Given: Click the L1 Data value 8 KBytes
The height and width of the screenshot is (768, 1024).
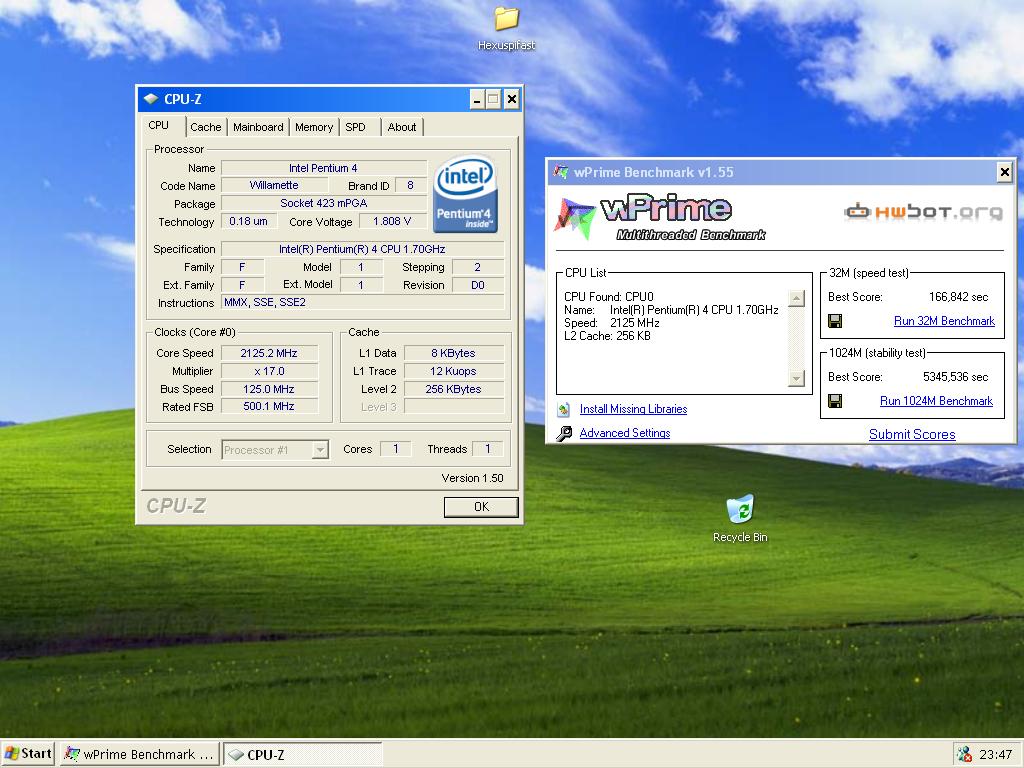Looking at the screenshot, I should point(454,353).
